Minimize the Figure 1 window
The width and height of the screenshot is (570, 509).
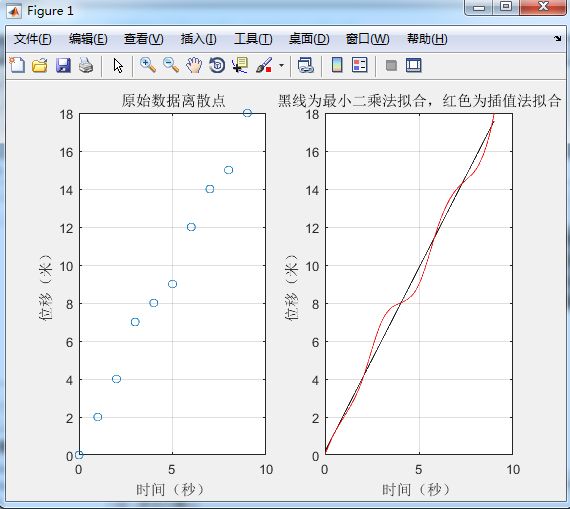tap(479, 7)
